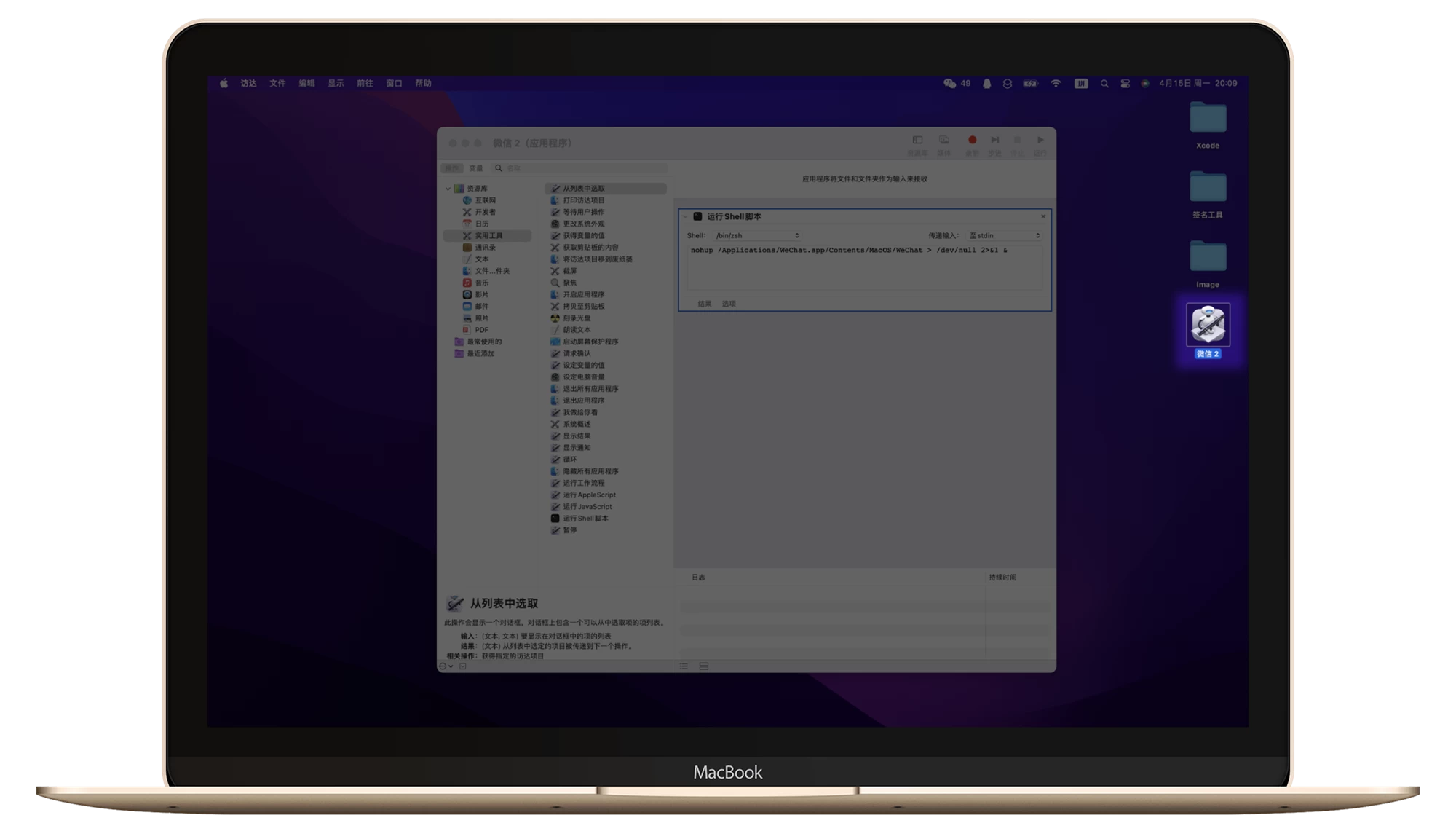Click the 结果 button in Shell action
This screenshot has width=1456, height=823.
705,304
